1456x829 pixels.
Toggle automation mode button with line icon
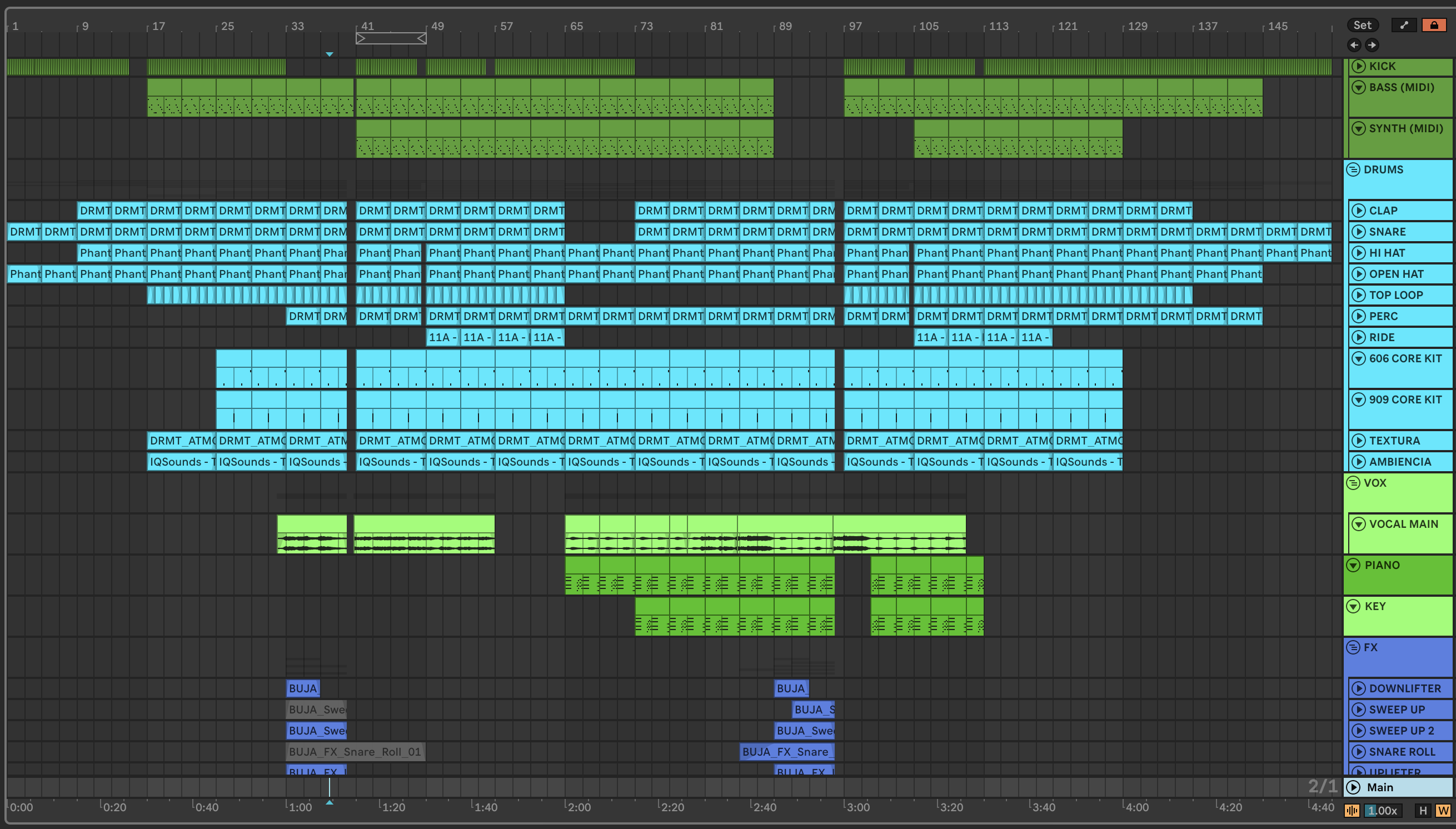pyautogui.click(x=1404, y=25)
